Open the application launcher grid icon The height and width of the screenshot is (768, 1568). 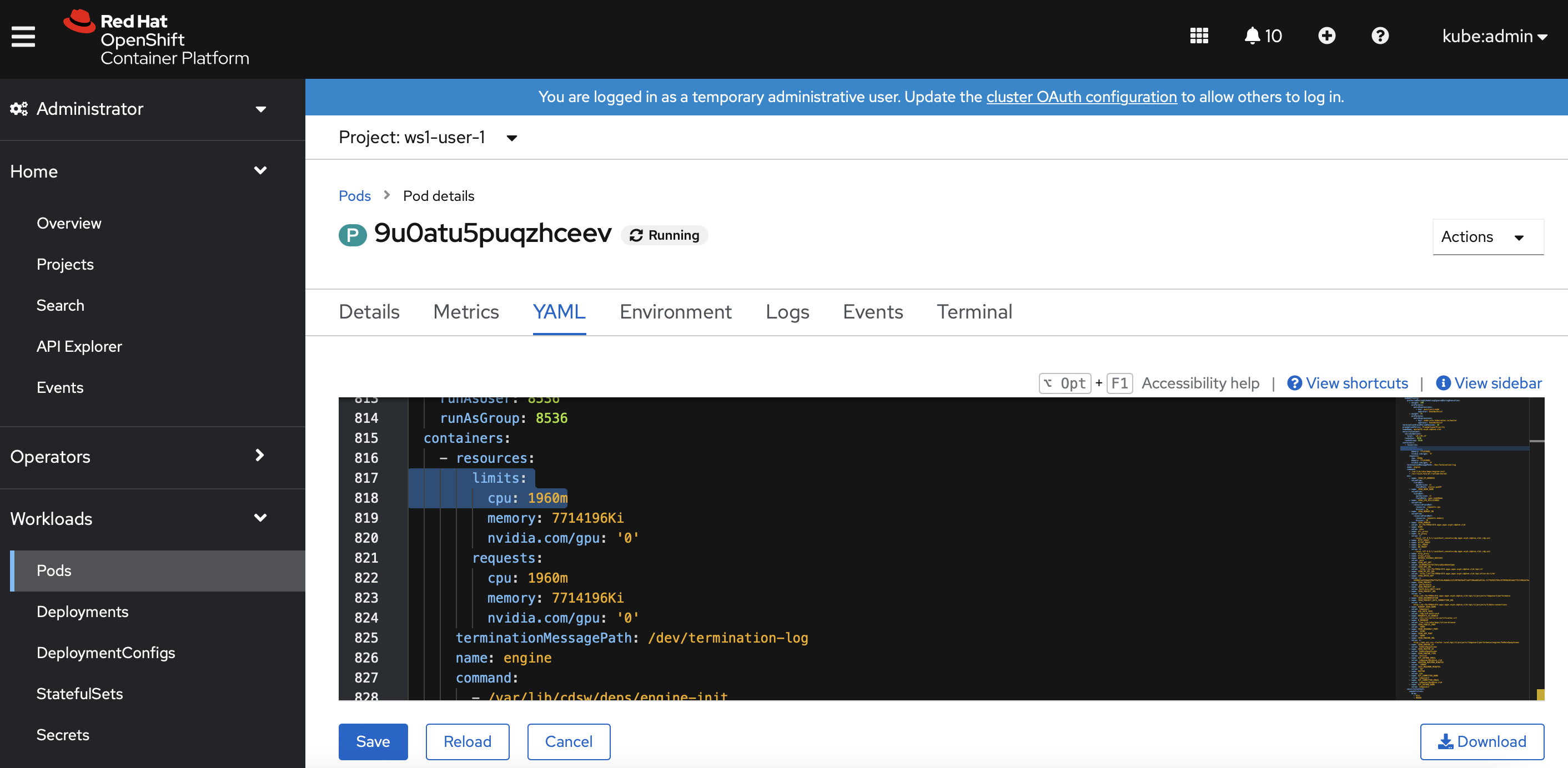1199,36
